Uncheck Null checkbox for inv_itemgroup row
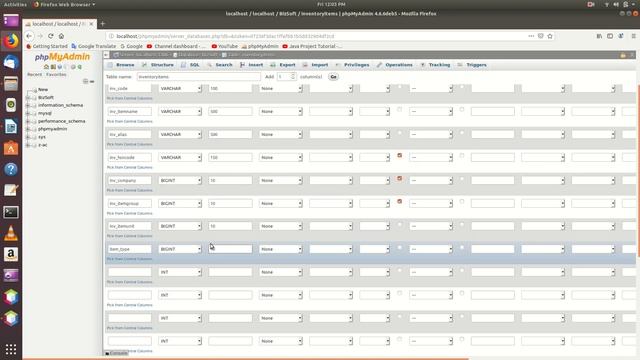 pyautogui.click(x=400, y=201)
